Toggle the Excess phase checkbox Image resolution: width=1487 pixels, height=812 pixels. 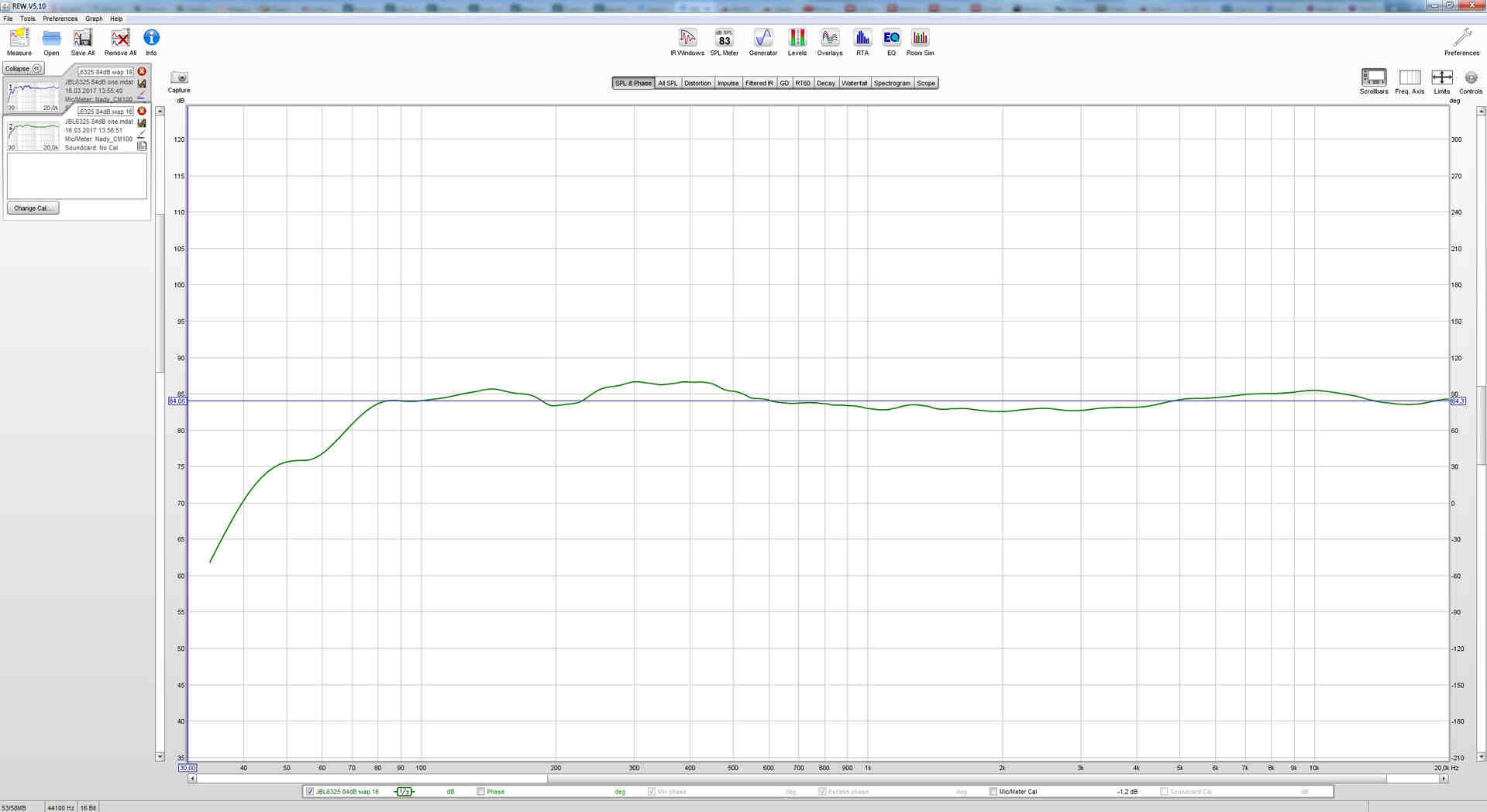coord(822,792)
